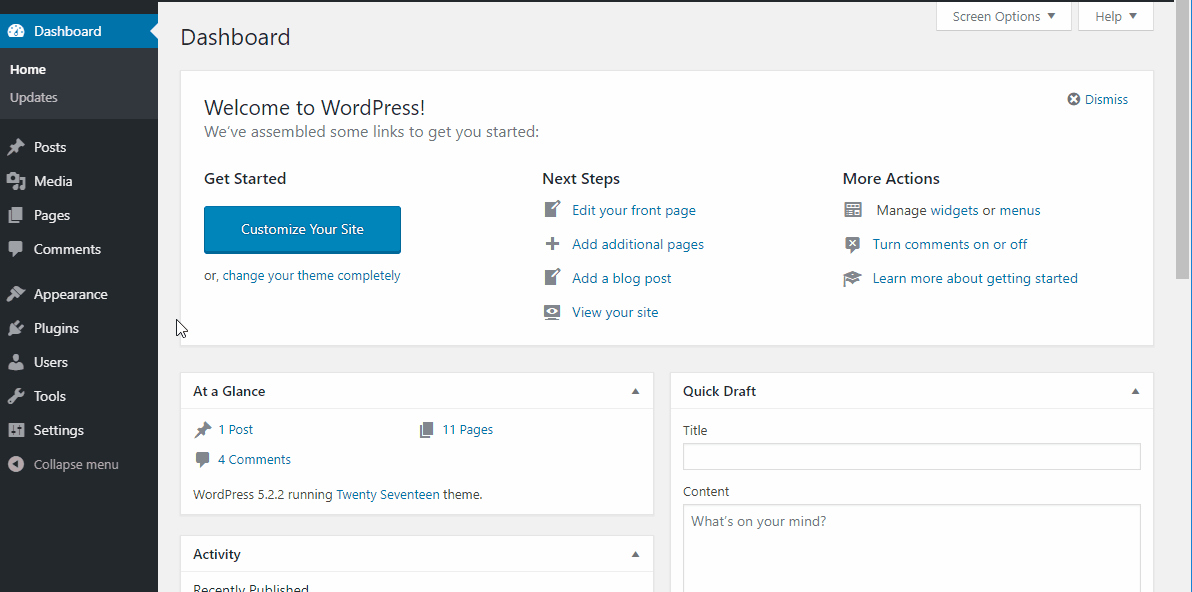Click the Add additional pages link
This screenshot has width=1192, height=592.
click(638, 245)
